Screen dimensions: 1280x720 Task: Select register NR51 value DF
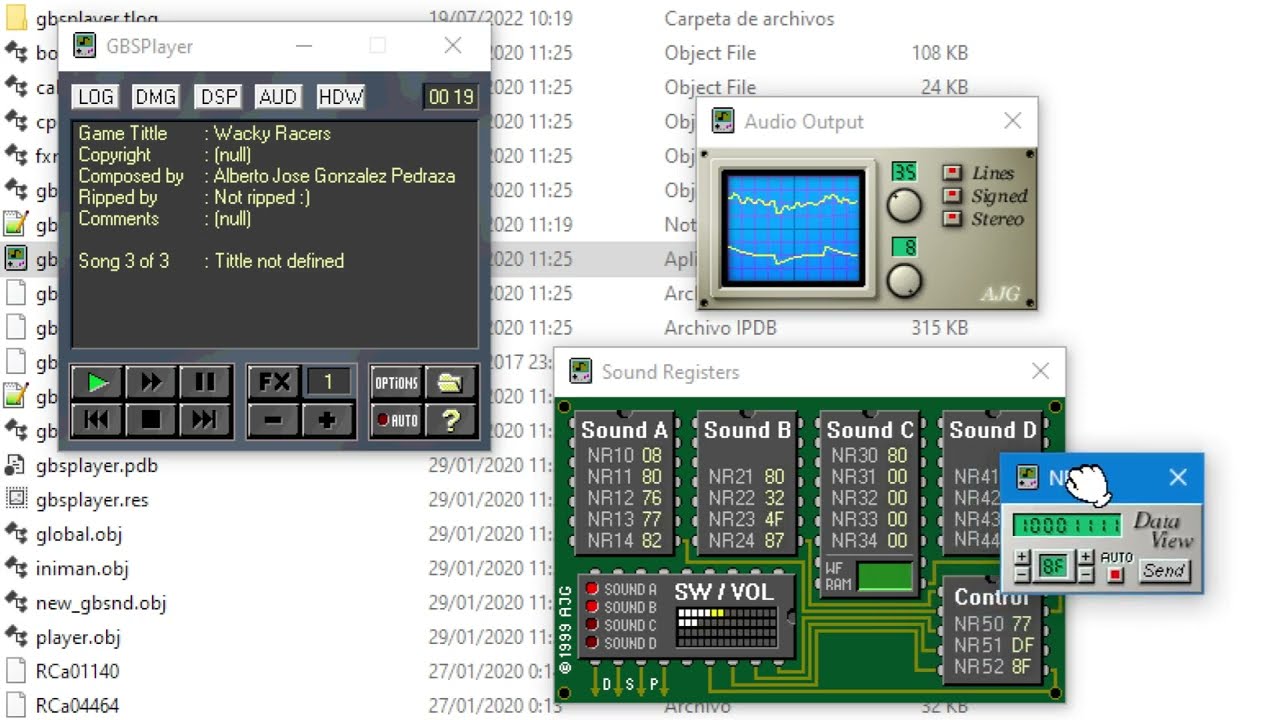click(993, 645)
